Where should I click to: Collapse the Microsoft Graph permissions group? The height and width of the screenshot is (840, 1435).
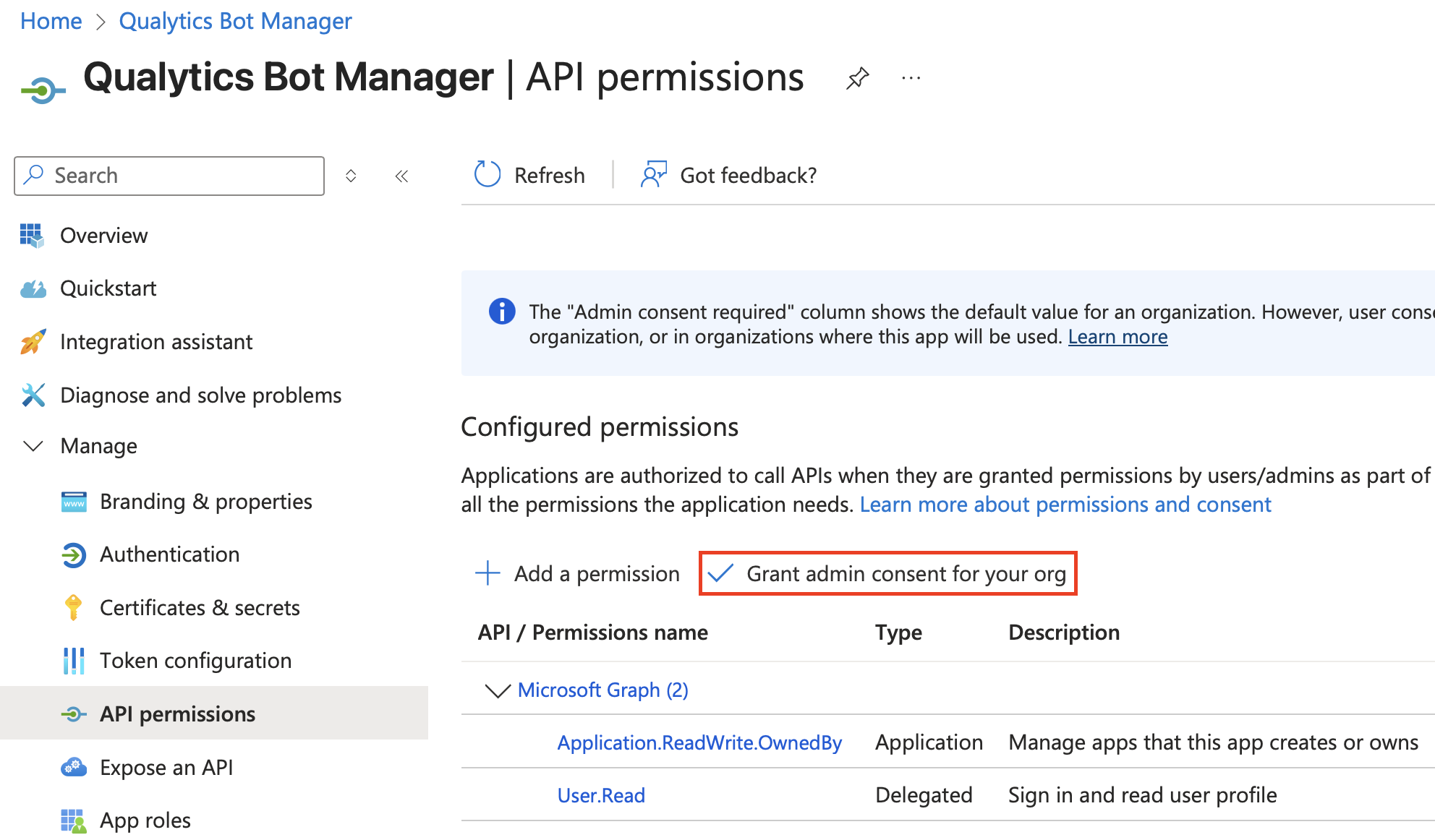pyautogui.click(x=497, y=690)
